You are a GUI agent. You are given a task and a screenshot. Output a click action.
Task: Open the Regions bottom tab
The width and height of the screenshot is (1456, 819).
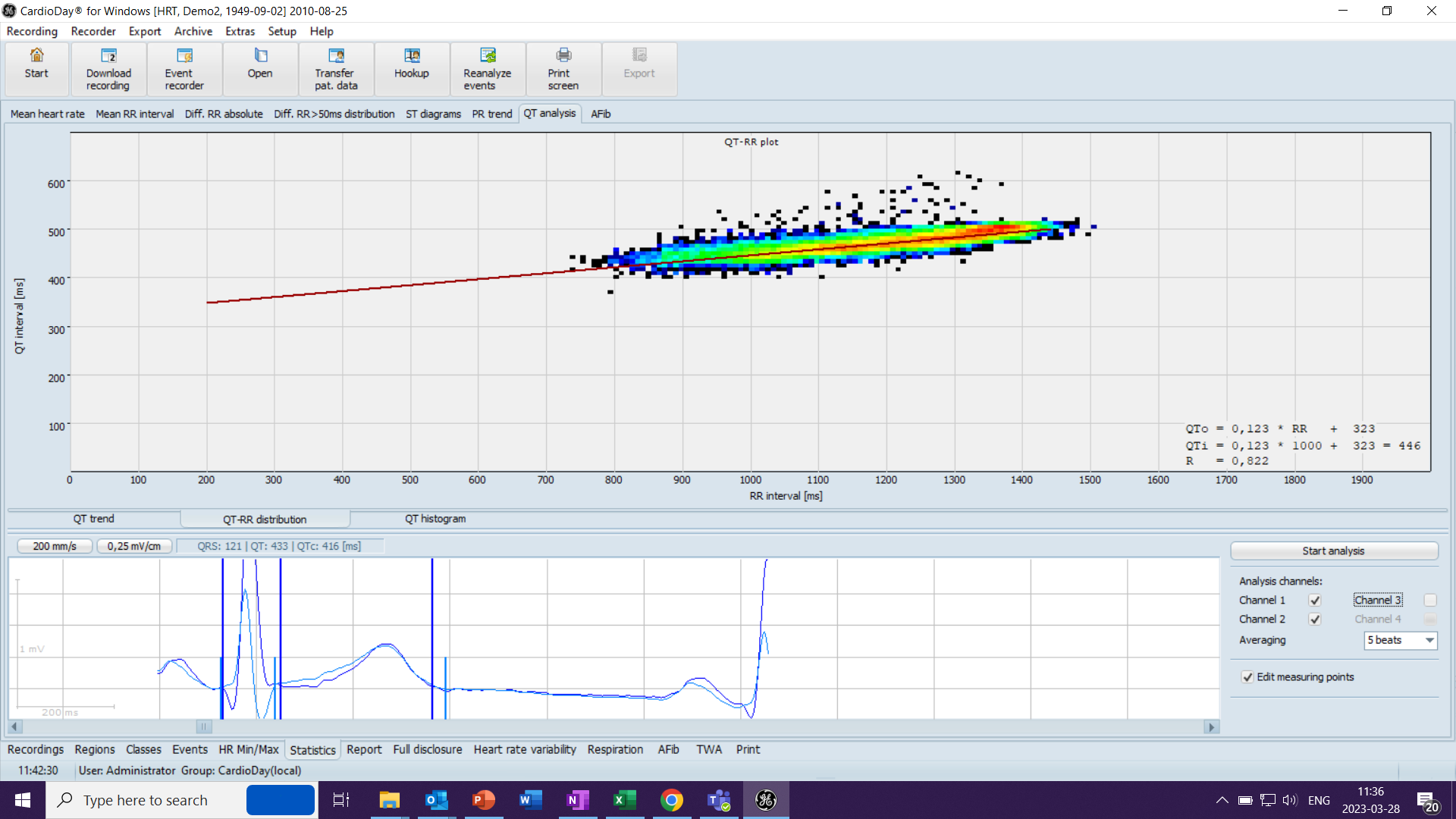[x=95, y=749]
